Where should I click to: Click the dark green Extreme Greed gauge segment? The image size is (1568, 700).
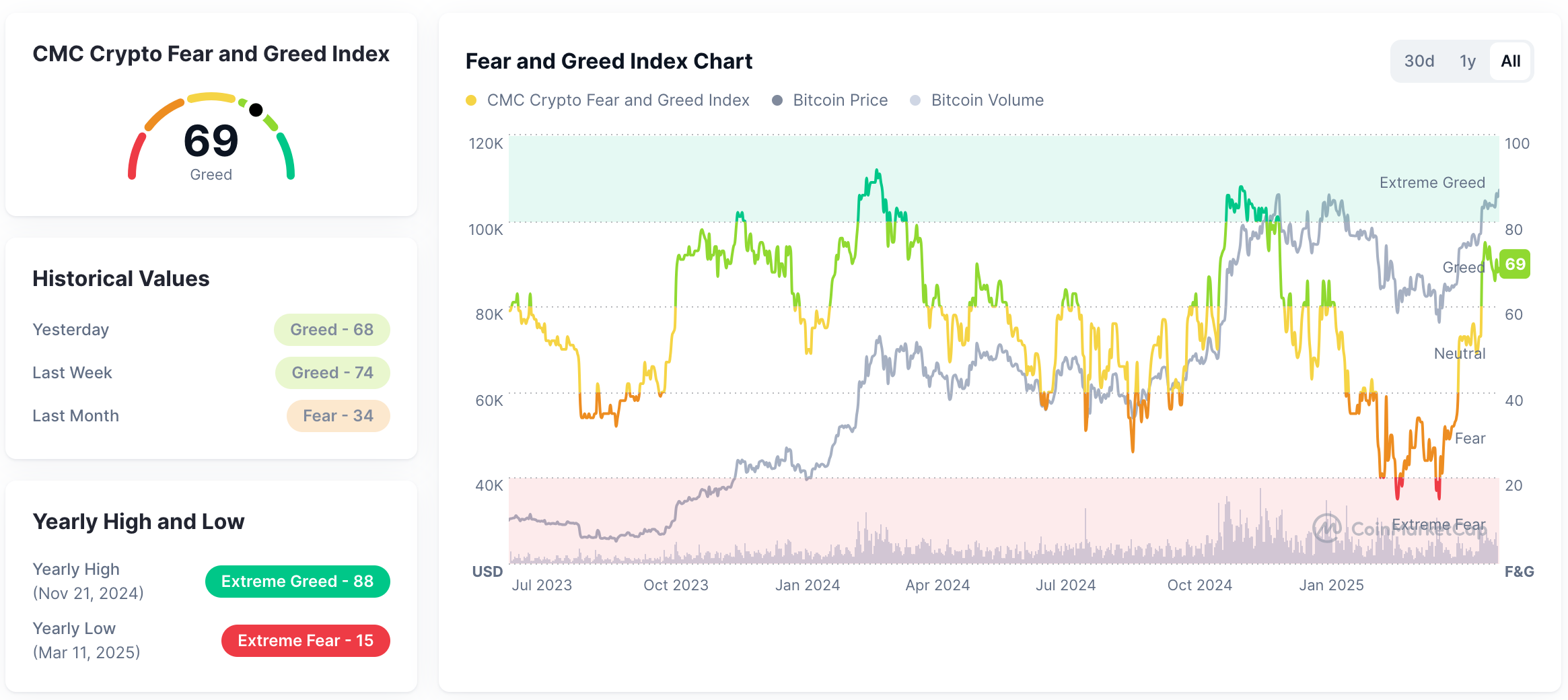287,156
